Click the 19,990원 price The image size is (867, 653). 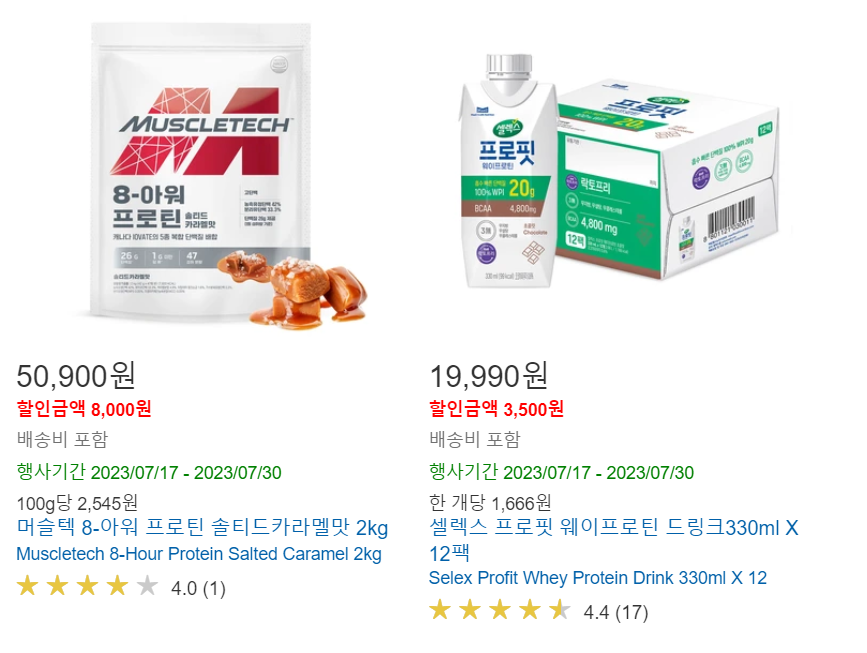click(489, 375)
